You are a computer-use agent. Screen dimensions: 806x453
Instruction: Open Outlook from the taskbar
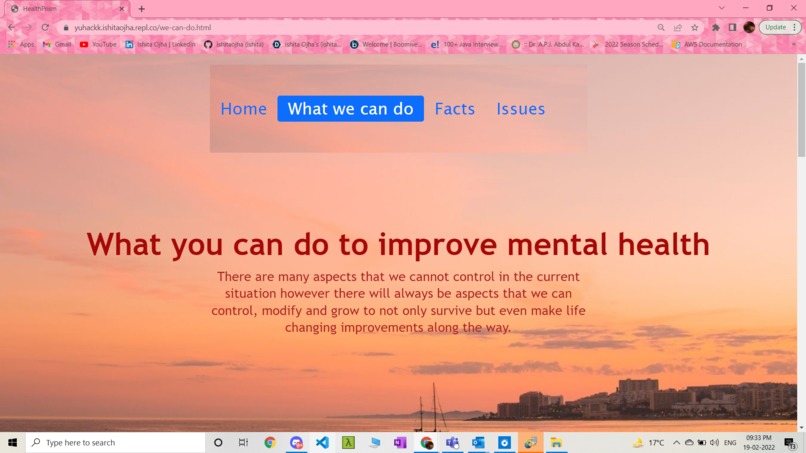coord(478,442)
